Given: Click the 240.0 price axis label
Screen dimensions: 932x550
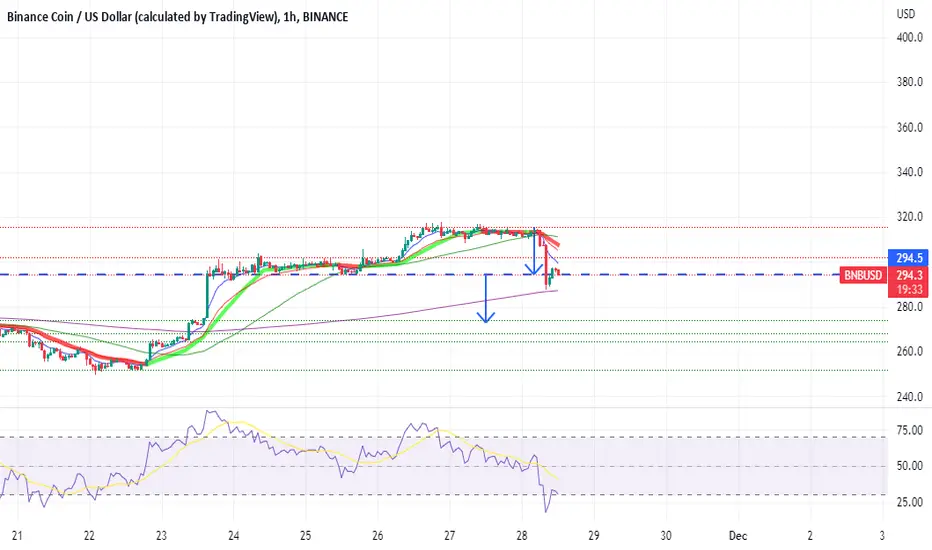Looking at the screenshot, I should (x=909, y=397).
